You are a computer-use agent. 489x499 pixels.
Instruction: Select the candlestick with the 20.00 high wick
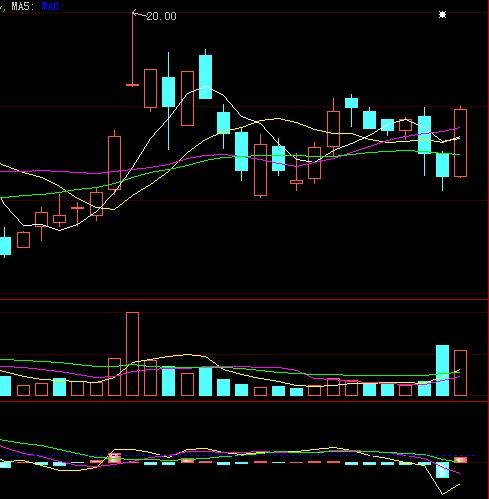click(x=133, y=49)
